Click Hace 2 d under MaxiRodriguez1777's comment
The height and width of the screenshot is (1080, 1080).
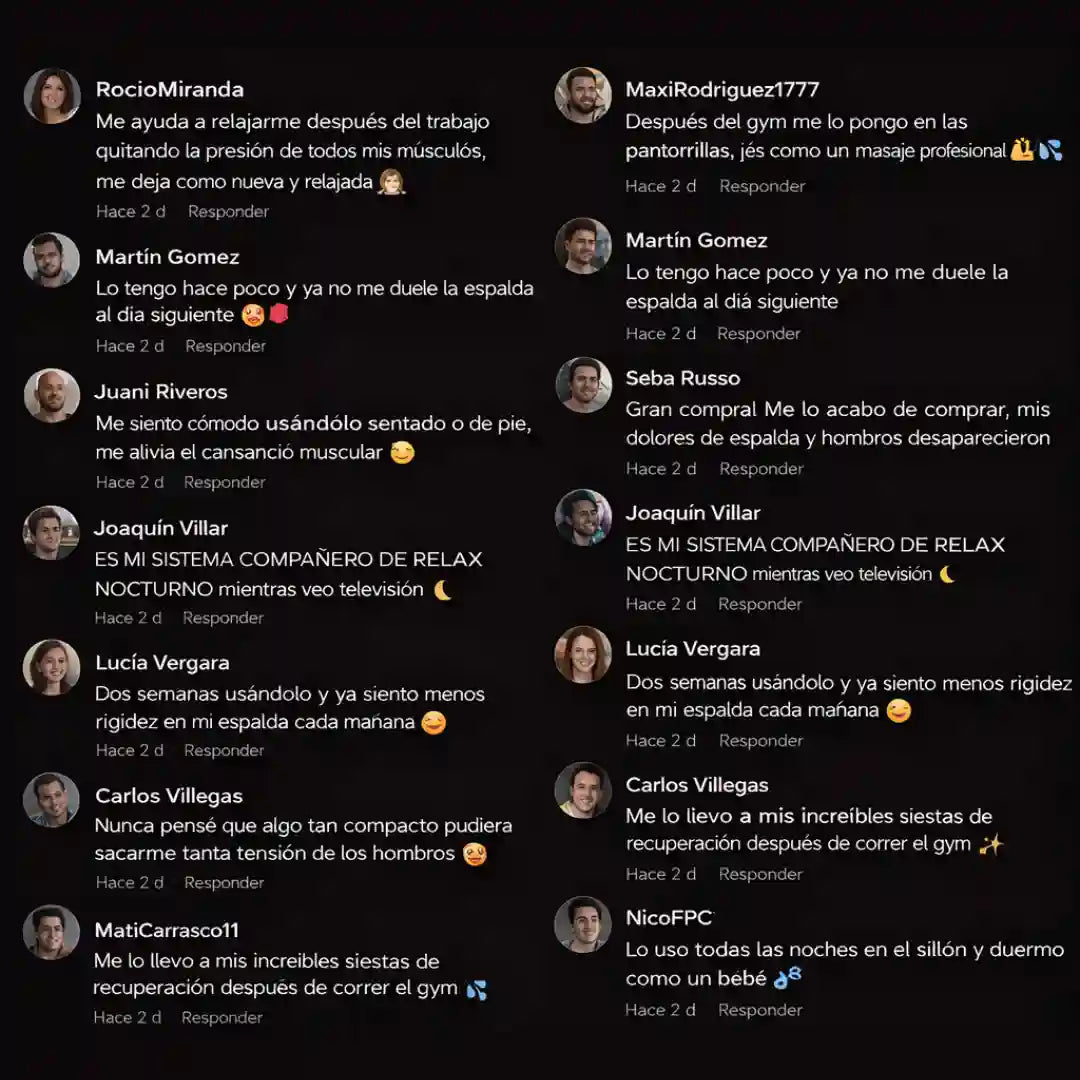[662, 186]
